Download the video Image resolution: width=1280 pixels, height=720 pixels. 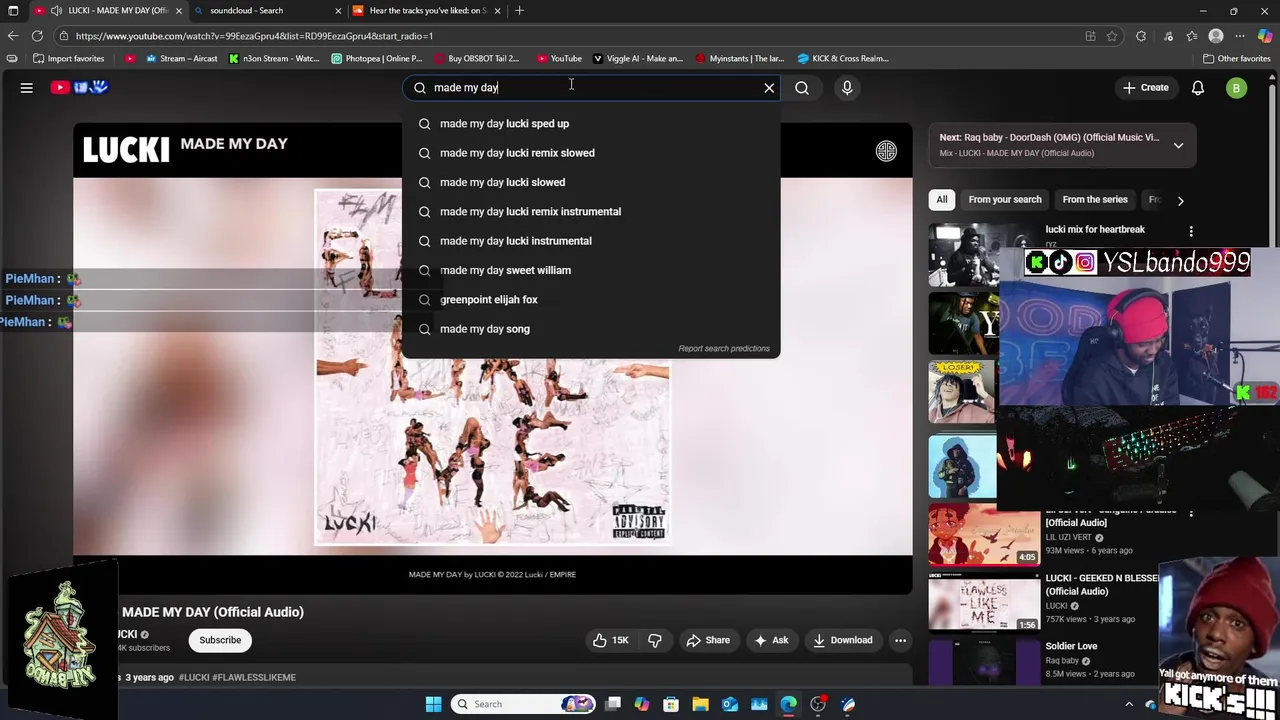pyautogui.click(x=842, y=640)
